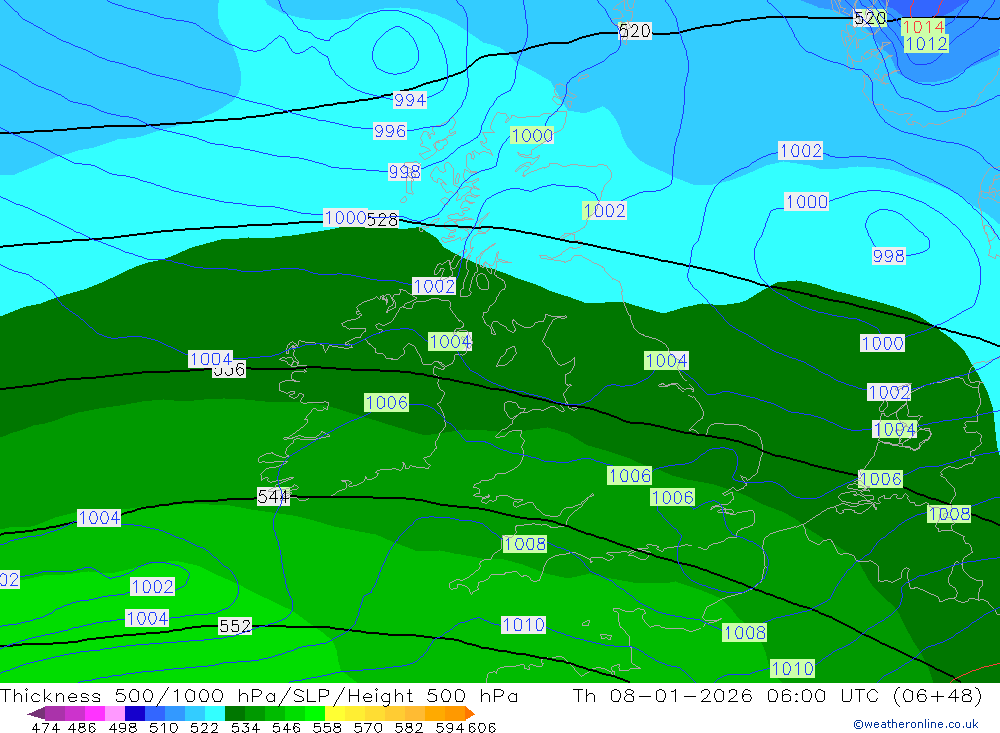Screen dimensions: 1000x733
Task: Click legend value 582
Action: click(x=408, y=728)
